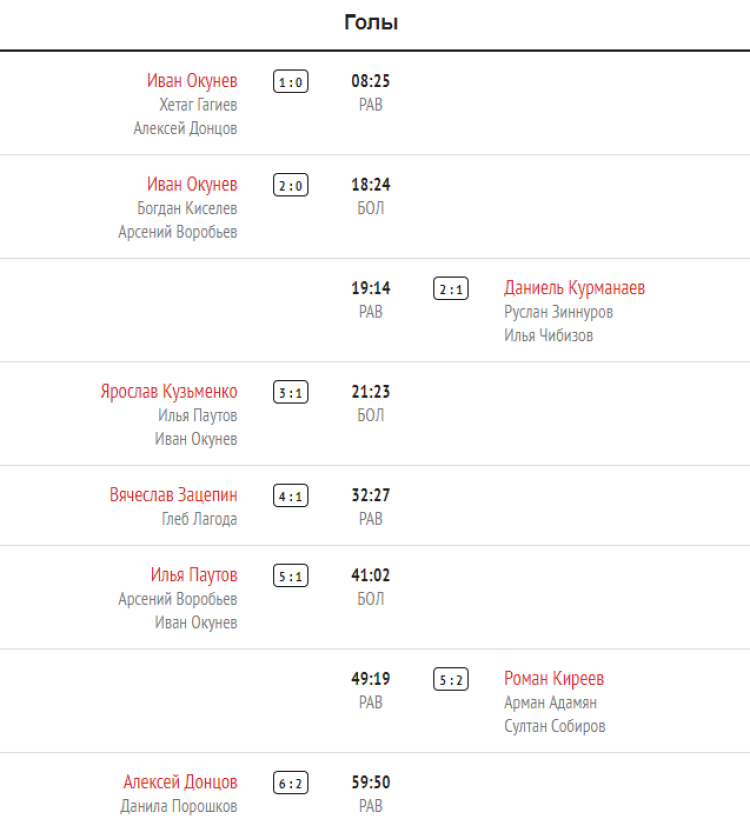Click the 5:1 score badge
This screenshot has width=750, height=839.
[291, 576]
